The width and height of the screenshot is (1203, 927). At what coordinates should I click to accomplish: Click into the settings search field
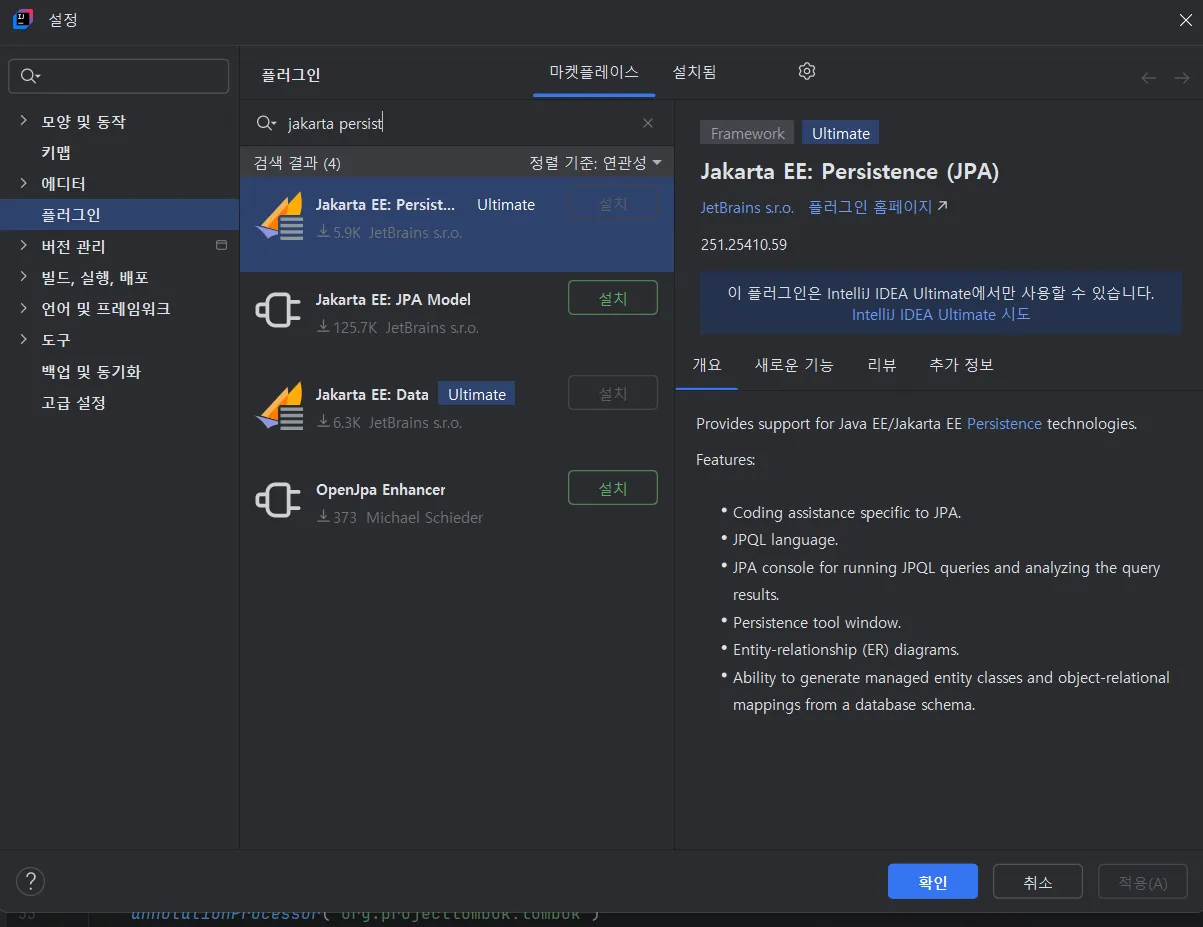119,76
